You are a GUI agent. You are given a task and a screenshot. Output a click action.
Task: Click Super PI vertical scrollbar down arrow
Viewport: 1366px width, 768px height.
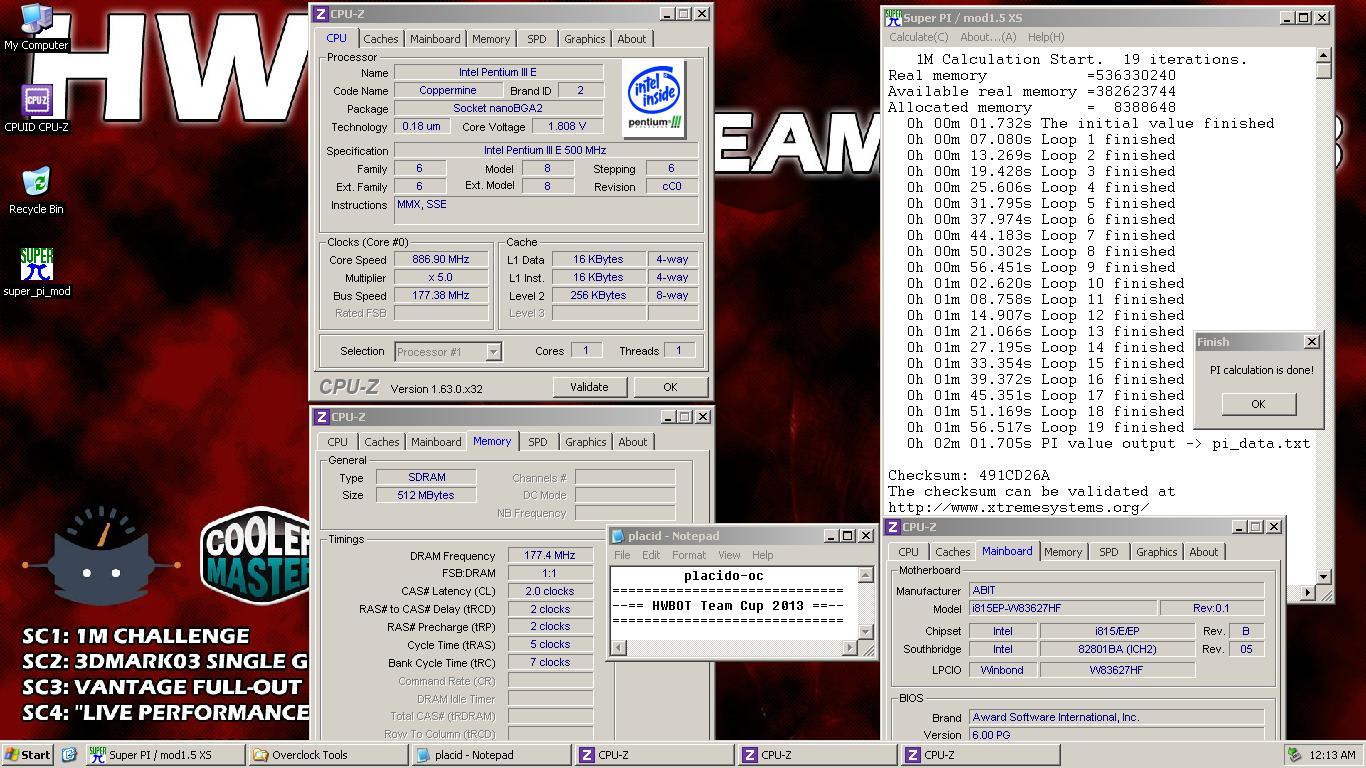[1324, 577]
